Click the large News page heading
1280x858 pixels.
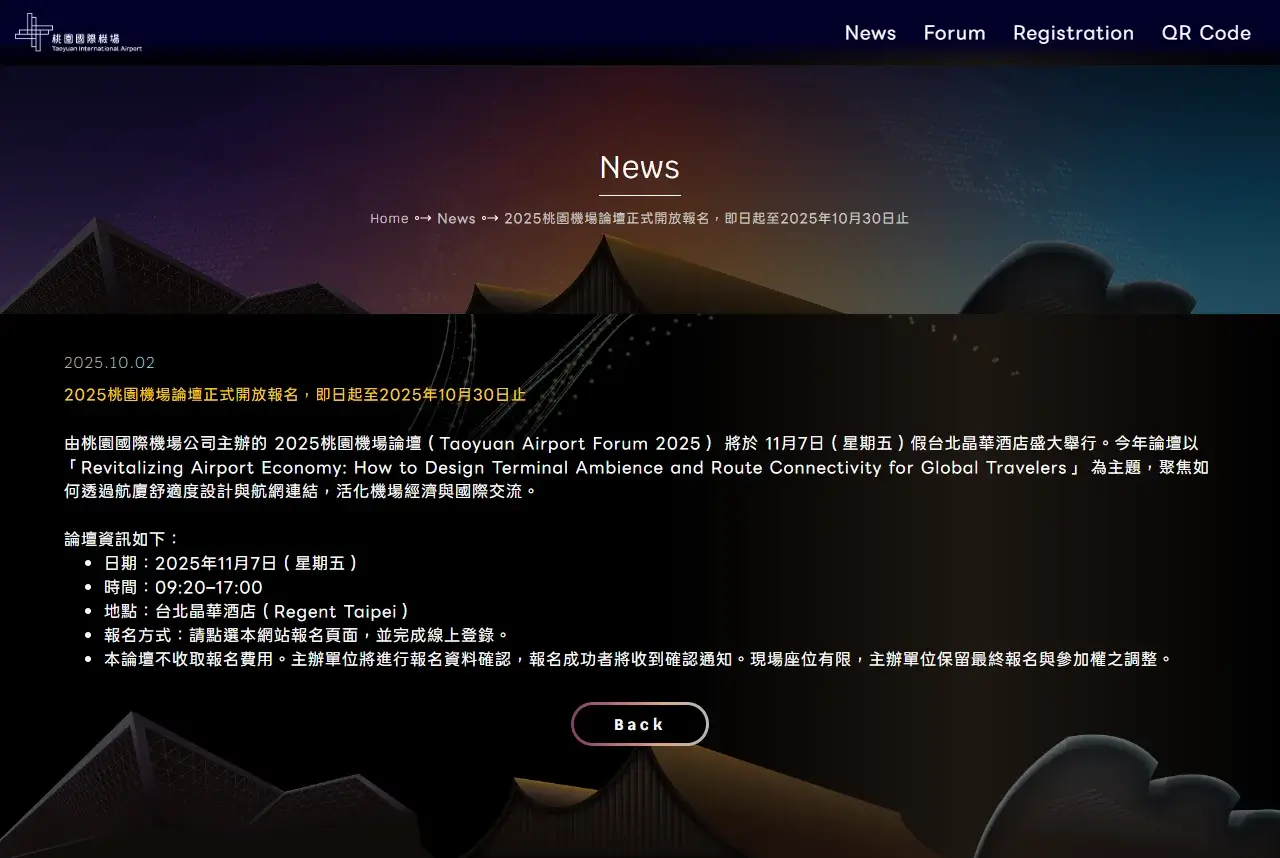[x=639, y=167]
